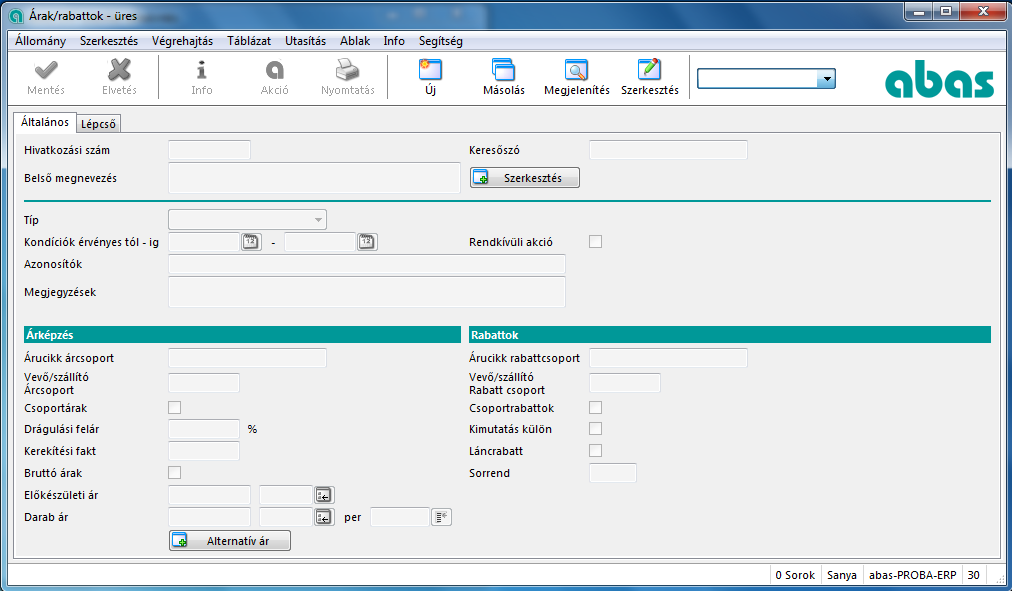Select the Általános tab
1012x591 pixels.
tap(45, 123)
